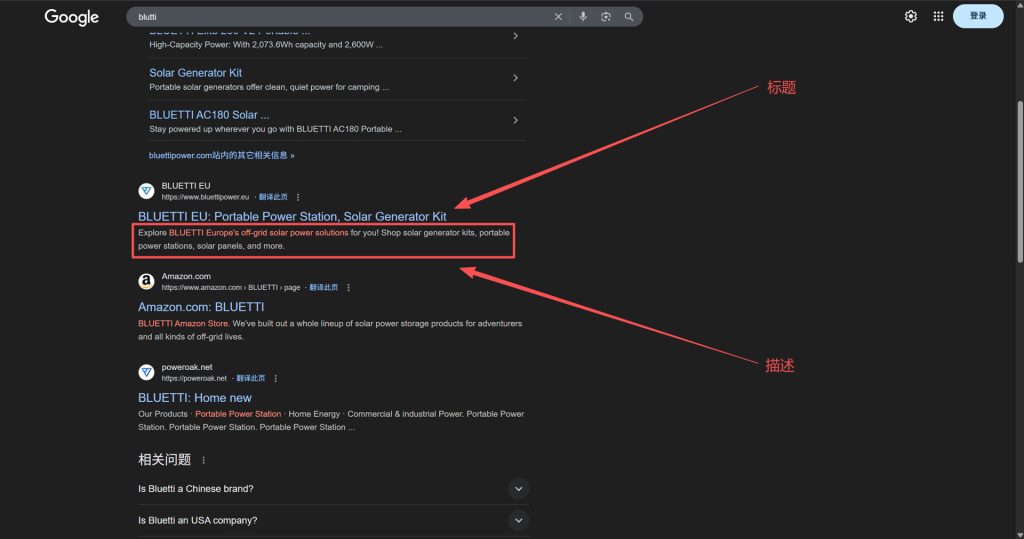The image size is (1024, 539).
Task: Open the 'BLUETTI: Home new' result
Action: pos(194,398)
